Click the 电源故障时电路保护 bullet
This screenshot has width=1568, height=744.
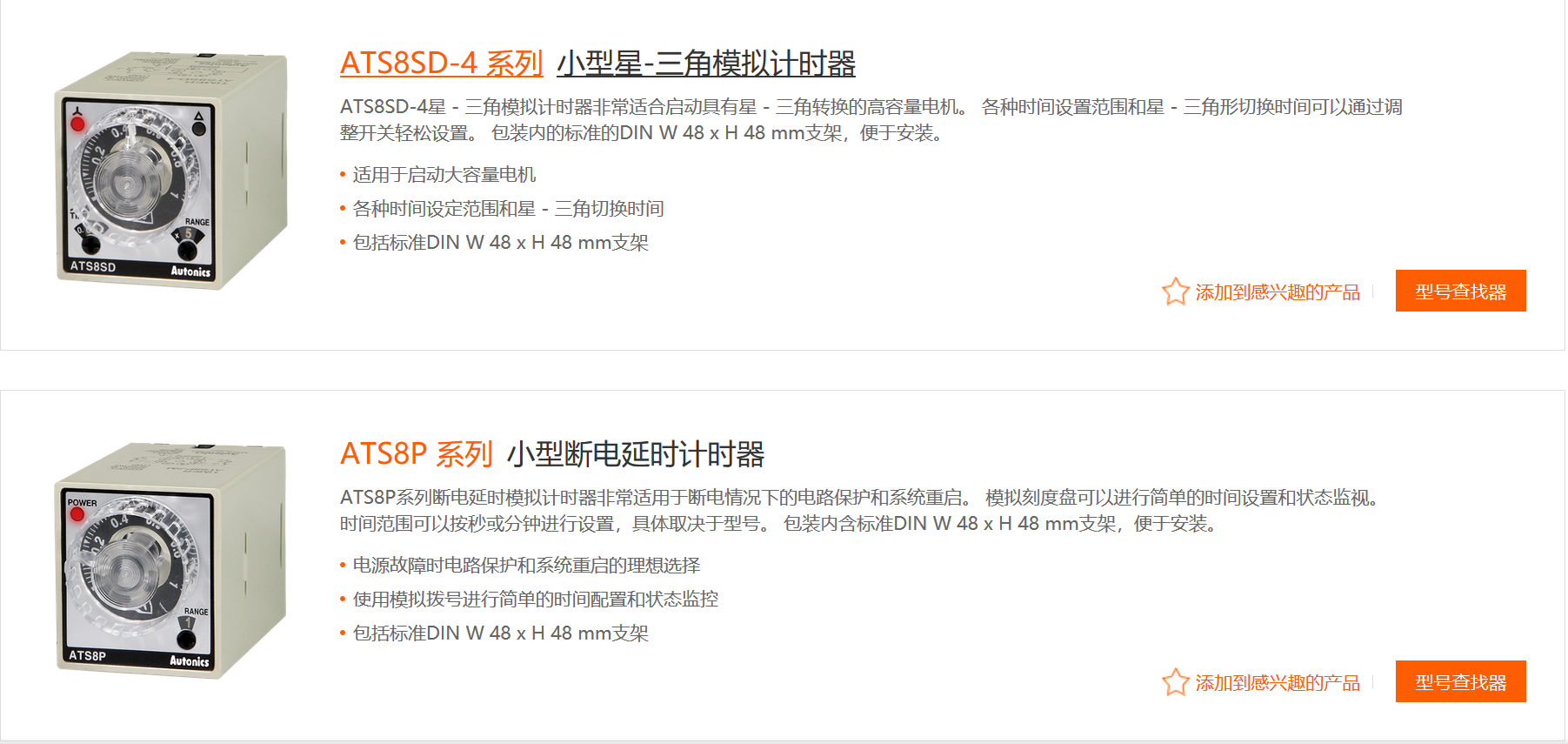point(526,566)
